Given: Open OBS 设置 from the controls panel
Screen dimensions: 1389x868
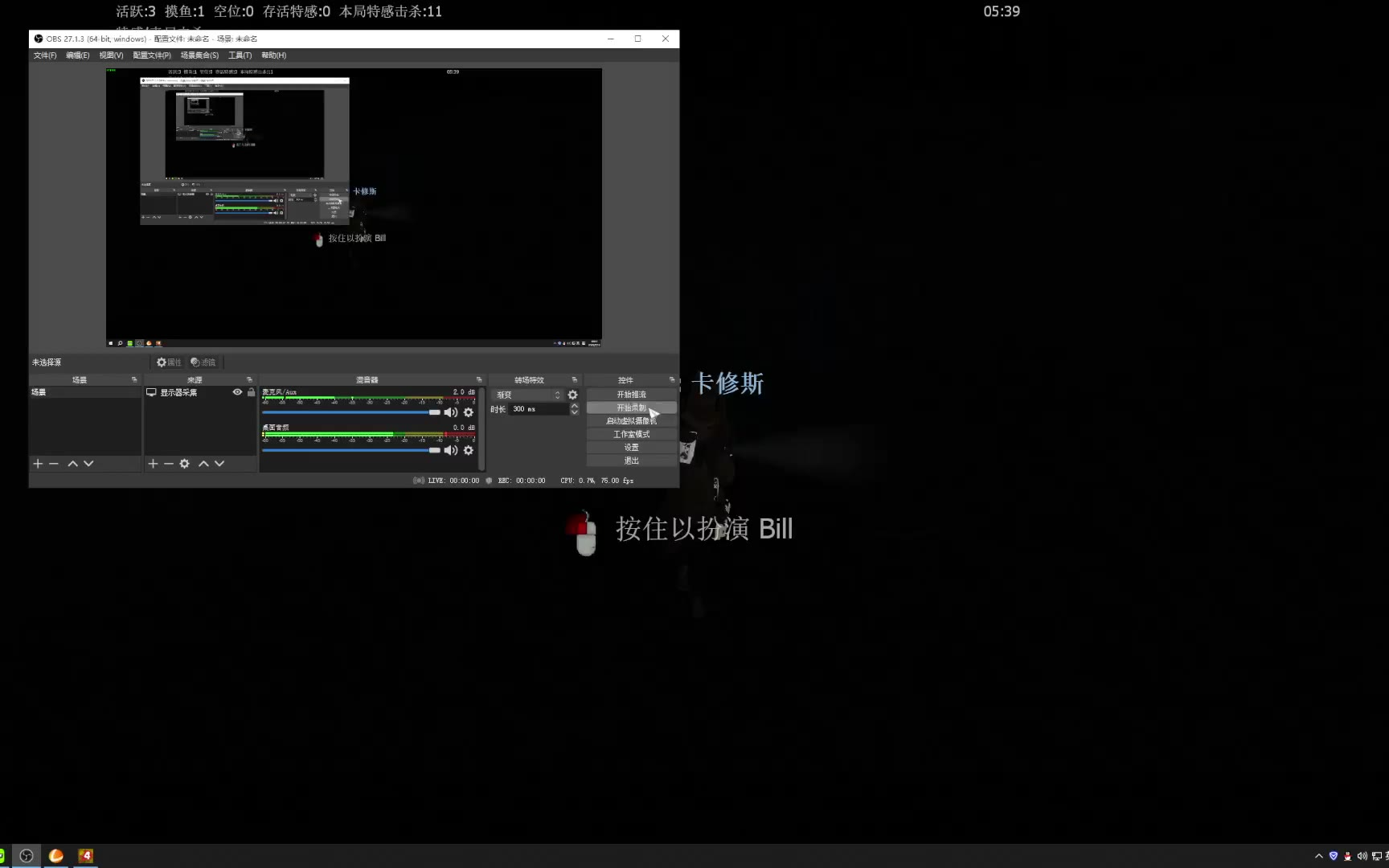Looking at the screenshot, I should 631,448.
